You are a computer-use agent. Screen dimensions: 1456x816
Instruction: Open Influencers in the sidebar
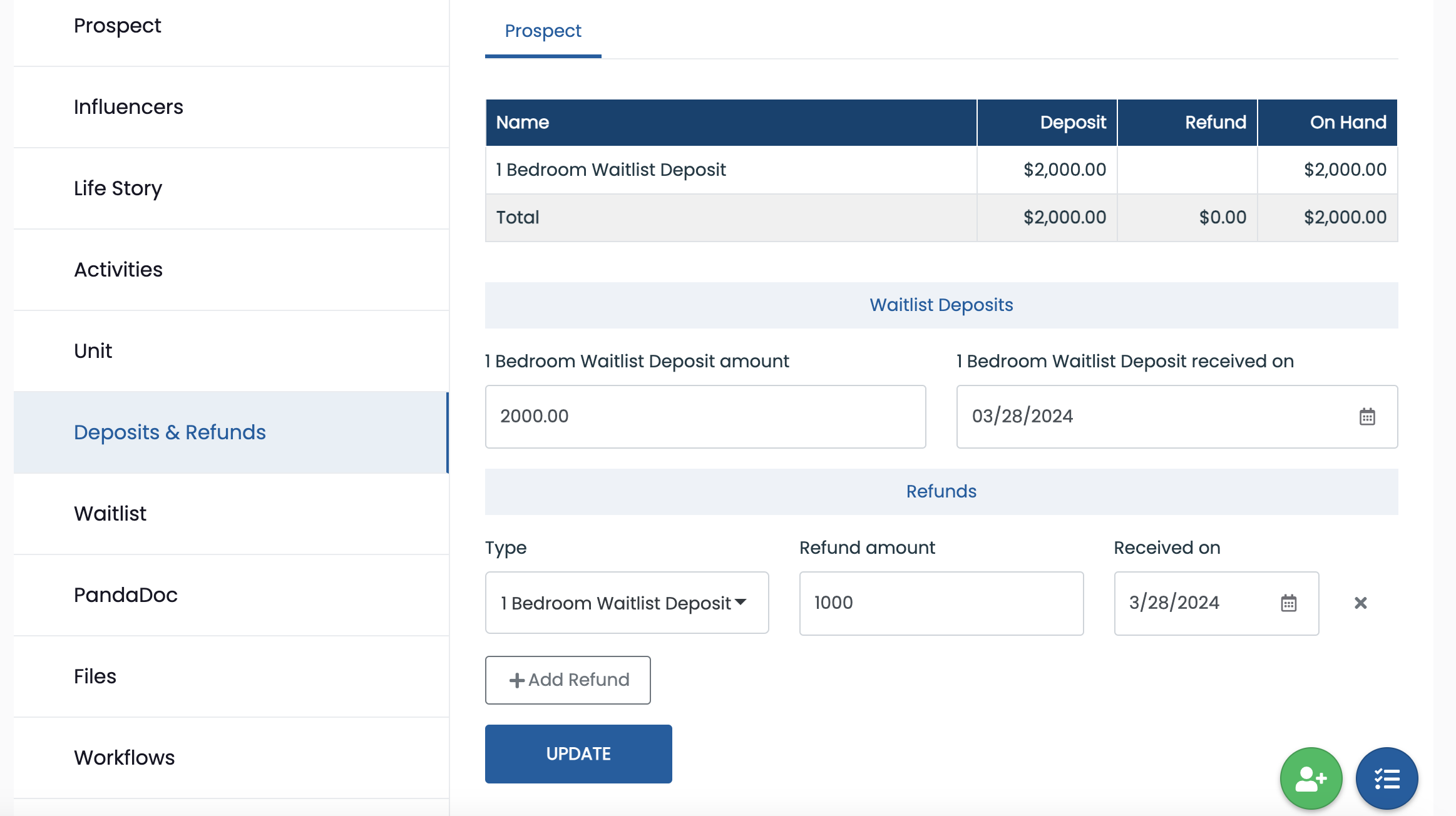pos(231,107)
